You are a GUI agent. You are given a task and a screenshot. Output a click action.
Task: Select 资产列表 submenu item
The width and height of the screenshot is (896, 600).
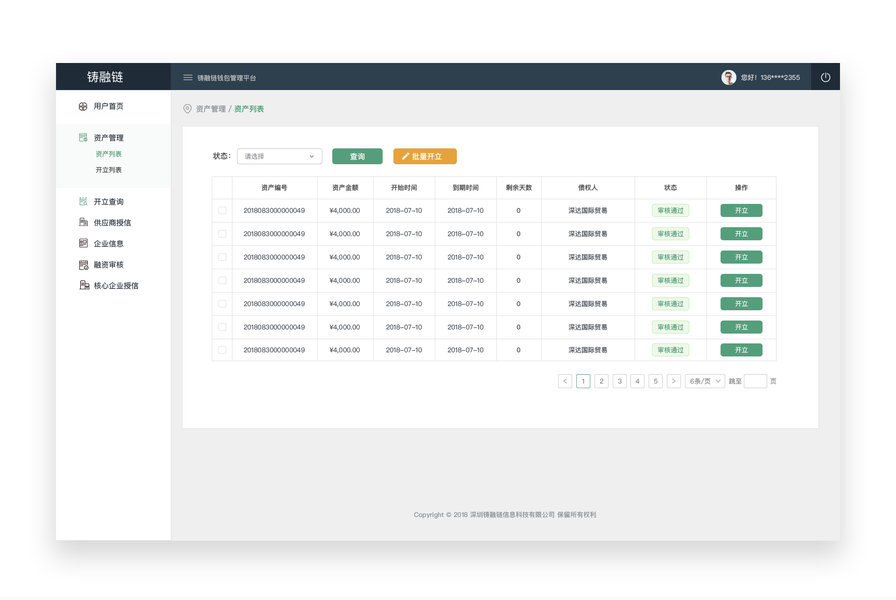(109, 154)
